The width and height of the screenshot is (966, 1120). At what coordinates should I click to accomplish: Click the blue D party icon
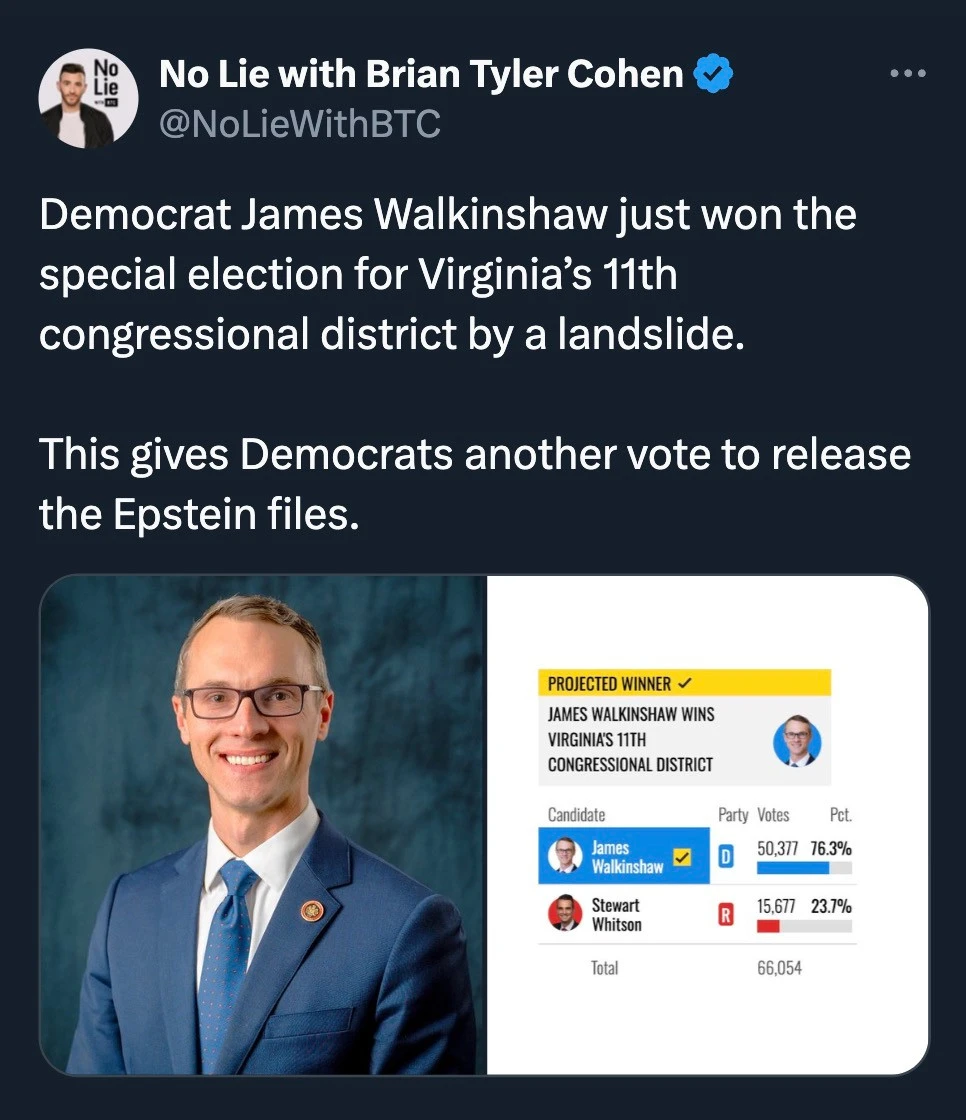[x=727, y=857]
